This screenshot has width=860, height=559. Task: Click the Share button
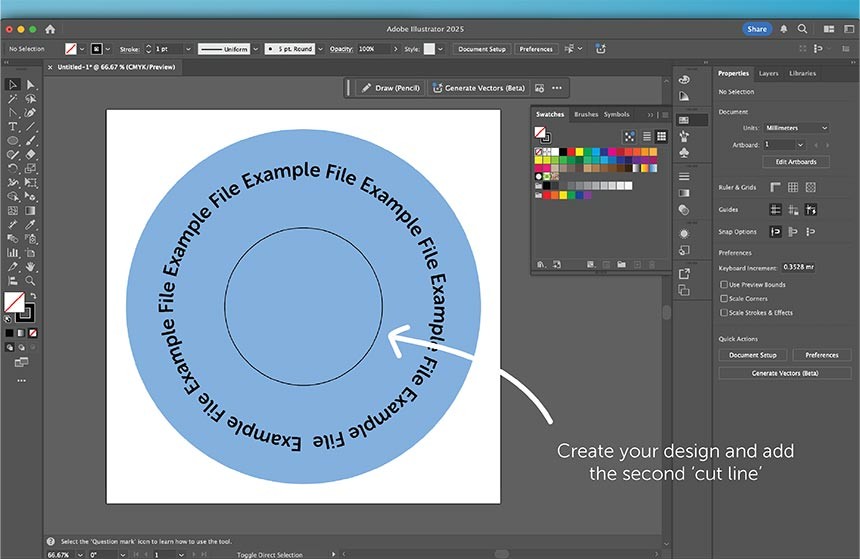pyautogui.click(x=757, y=29)
